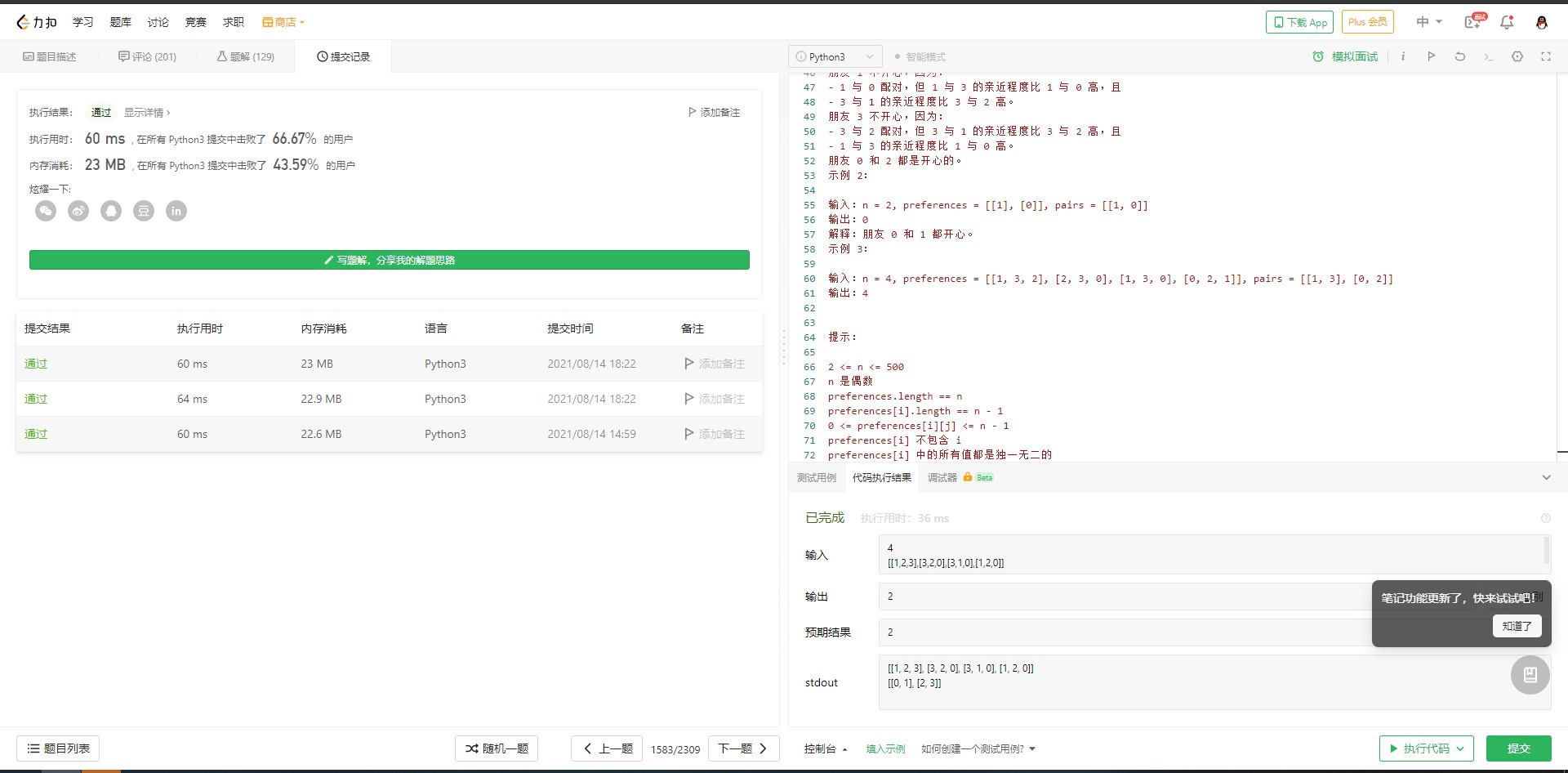Select the 提交记录 tab
The image size is (1568, 773).
tap(343, 56)
